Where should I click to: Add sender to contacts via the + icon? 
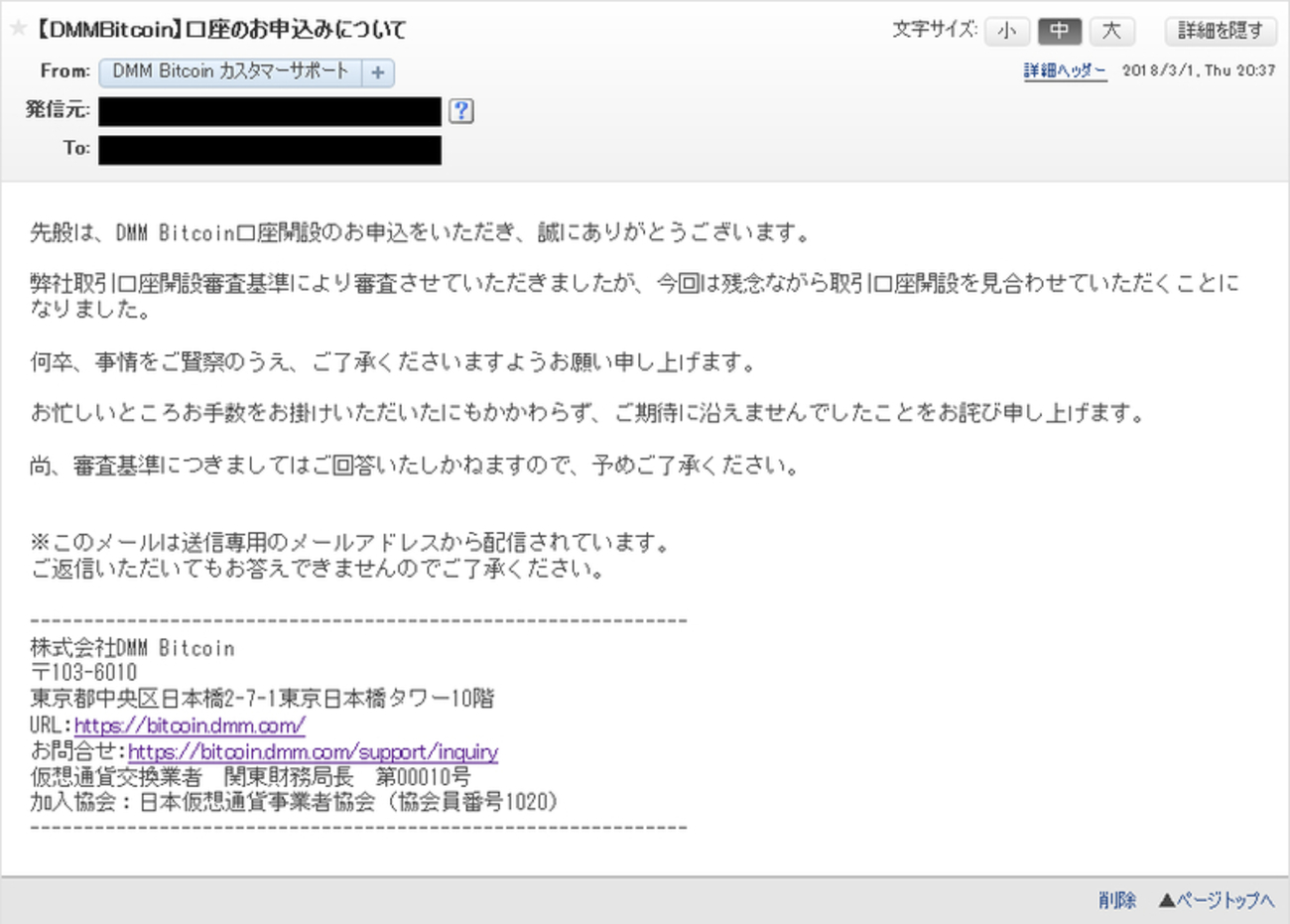(378, 72)
